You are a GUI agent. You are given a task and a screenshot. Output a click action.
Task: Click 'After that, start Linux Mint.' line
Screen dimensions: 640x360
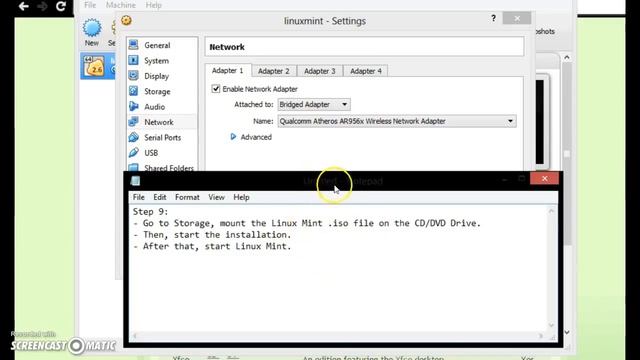click(x=212, y=246)
